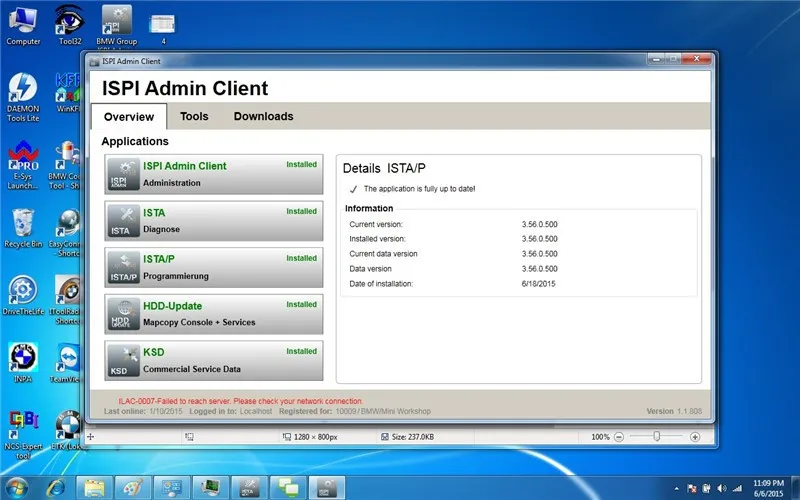This screenshot has height=500, width=800.
Task: Click the installation date 6/18/2015 value
Action: 538,284
